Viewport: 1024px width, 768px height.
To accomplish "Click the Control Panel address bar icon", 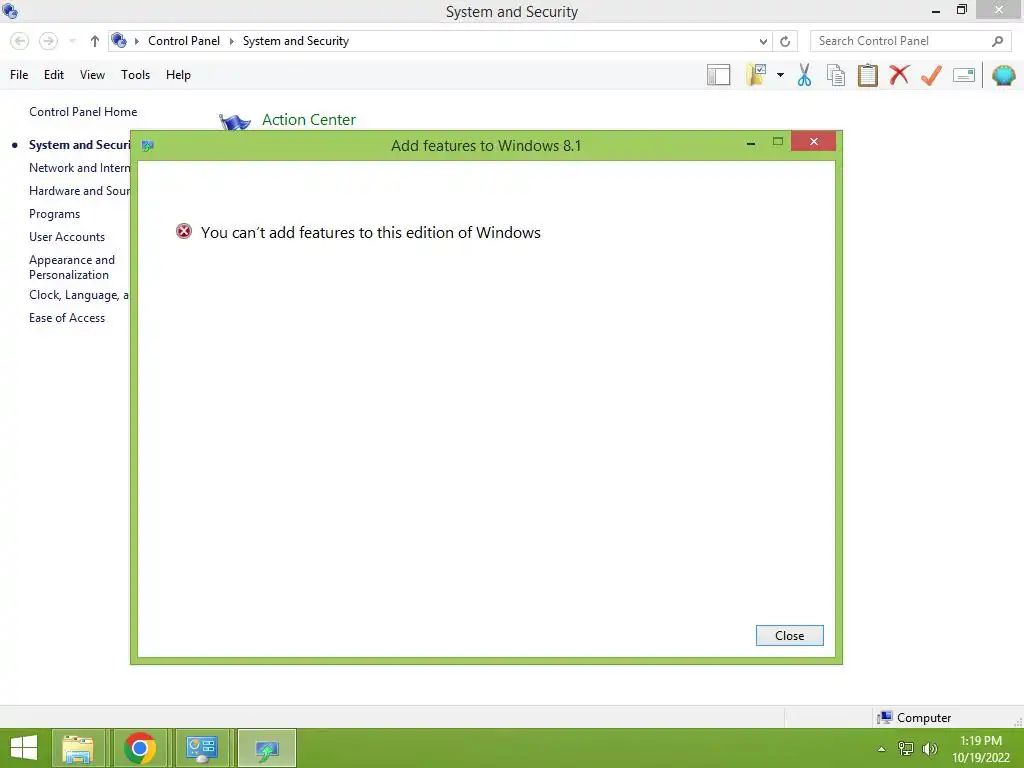I will [x=119, y=40].
